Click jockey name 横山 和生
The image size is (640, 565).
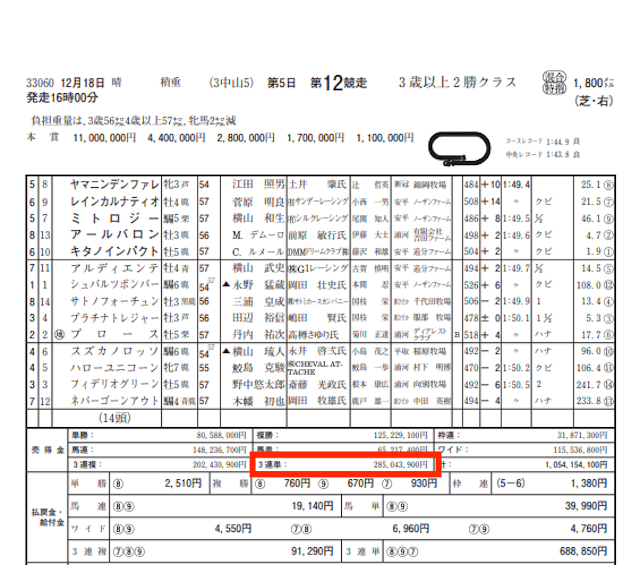coord(258,218)
